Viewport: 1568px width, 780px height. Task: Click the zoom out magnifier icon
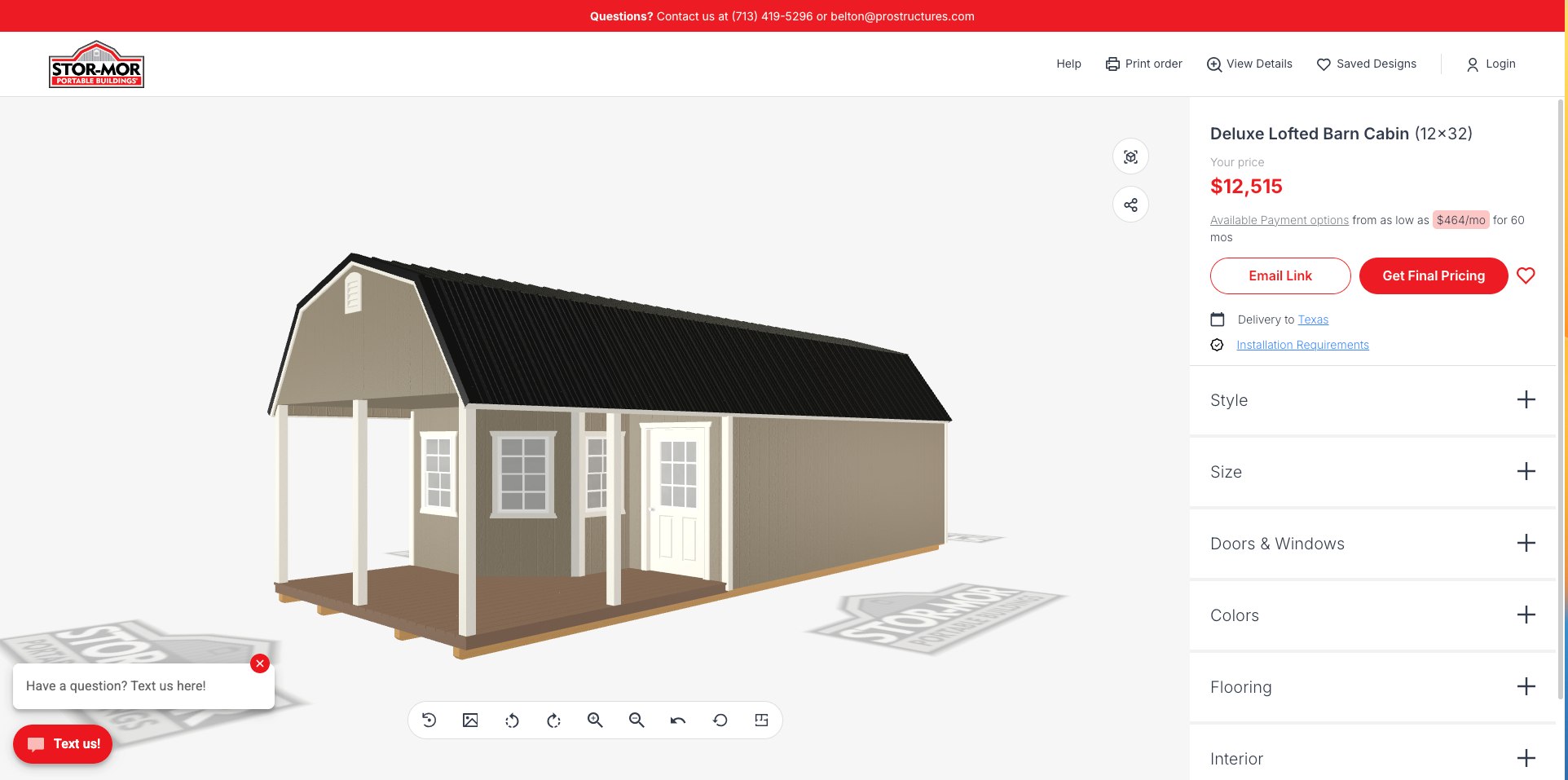point(636,721)
